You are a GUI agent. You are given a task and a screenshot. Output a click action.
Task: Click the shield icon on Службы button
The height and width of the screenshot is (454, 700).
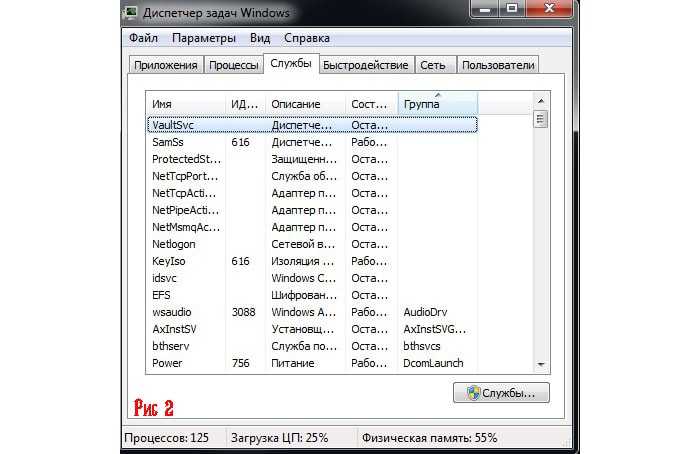click(x=473, y=393)
